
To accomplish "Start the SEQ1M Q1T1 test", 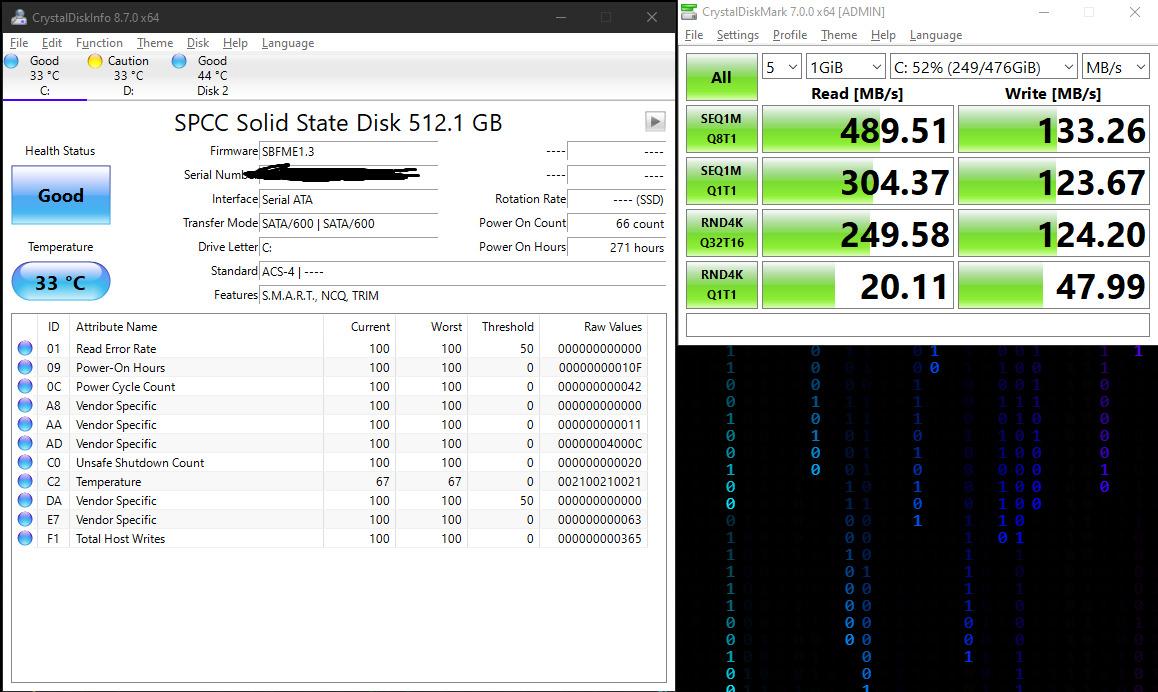I will [x=722, y=180].
